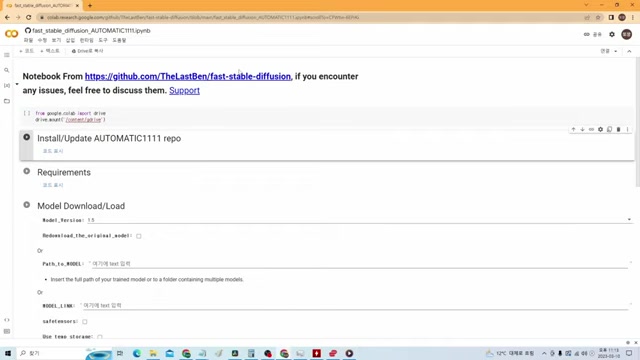
Task: Toggle Redownload_the_original_model checkbox
Action: (x=139, y=236)
